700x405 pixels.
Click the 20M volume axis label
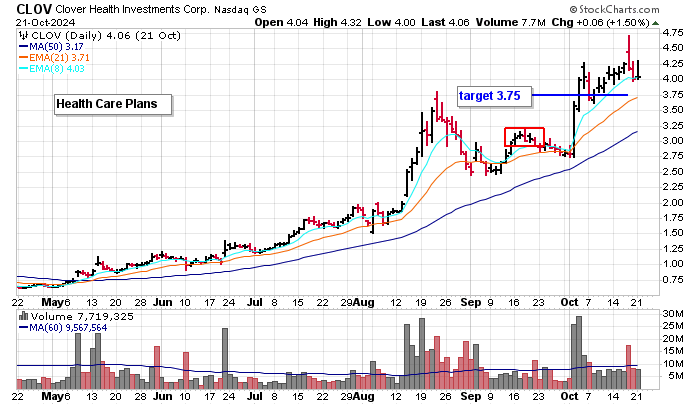673,339
